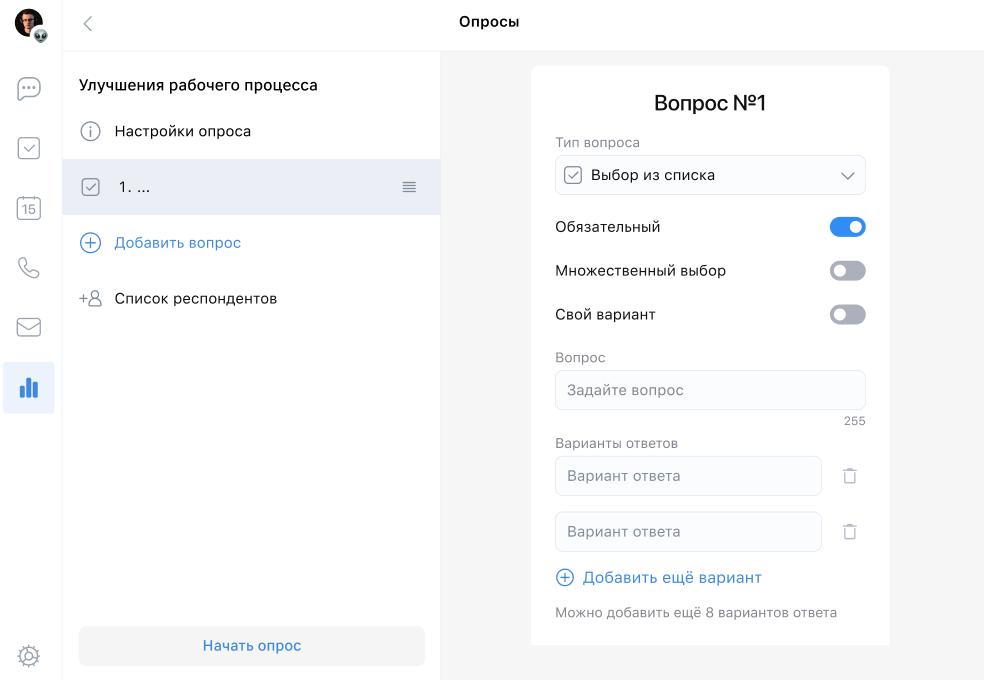Open settings gear icon in sidebar
The width and height of the screenshot is (984, 680).
[x=29, y=656]
